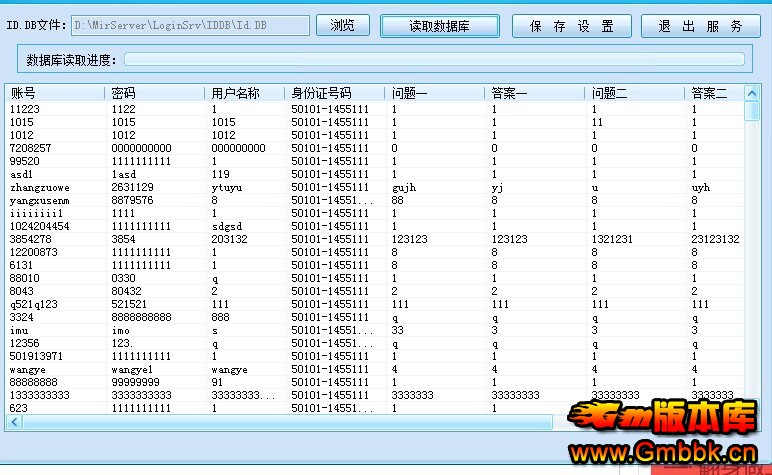Click the 用户名称 column header
This screenshot has height=475, width=772.
[x=245, y=93]
